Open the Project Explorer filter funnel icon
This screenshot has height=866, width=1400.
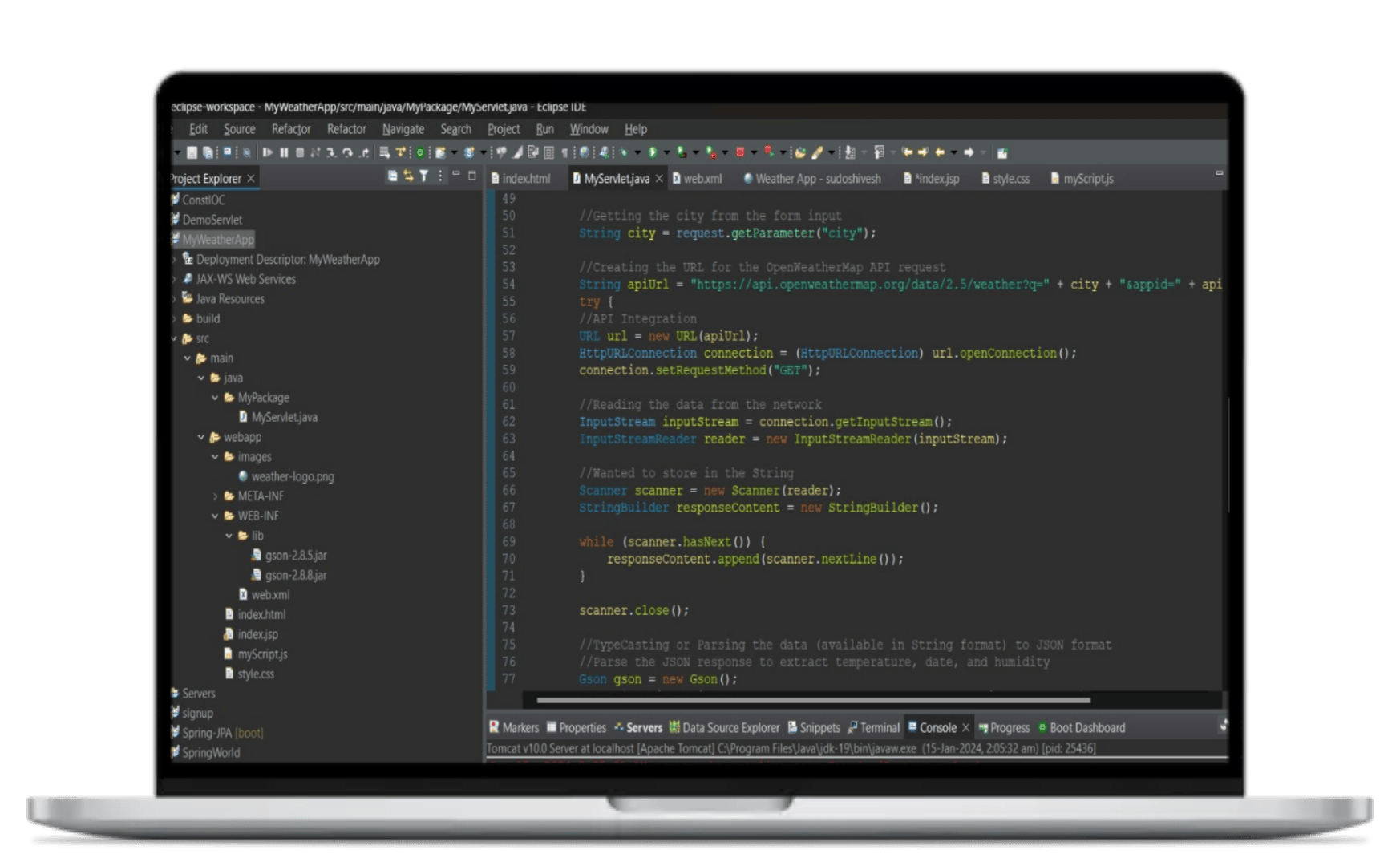(424, 176)
